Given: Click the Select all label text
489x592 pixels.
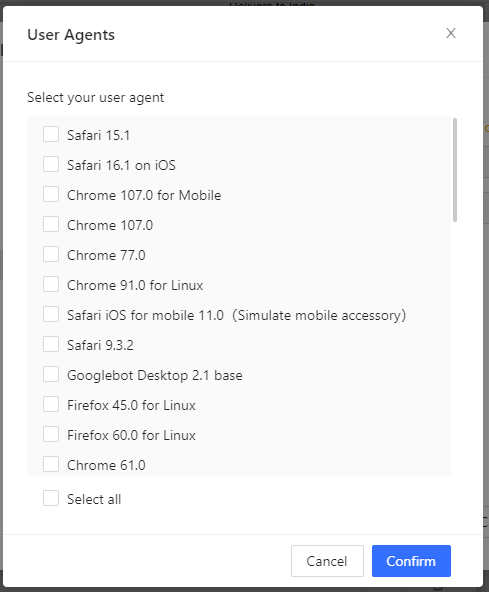Looking at the screenshot, I should click(x=94, y=499).
